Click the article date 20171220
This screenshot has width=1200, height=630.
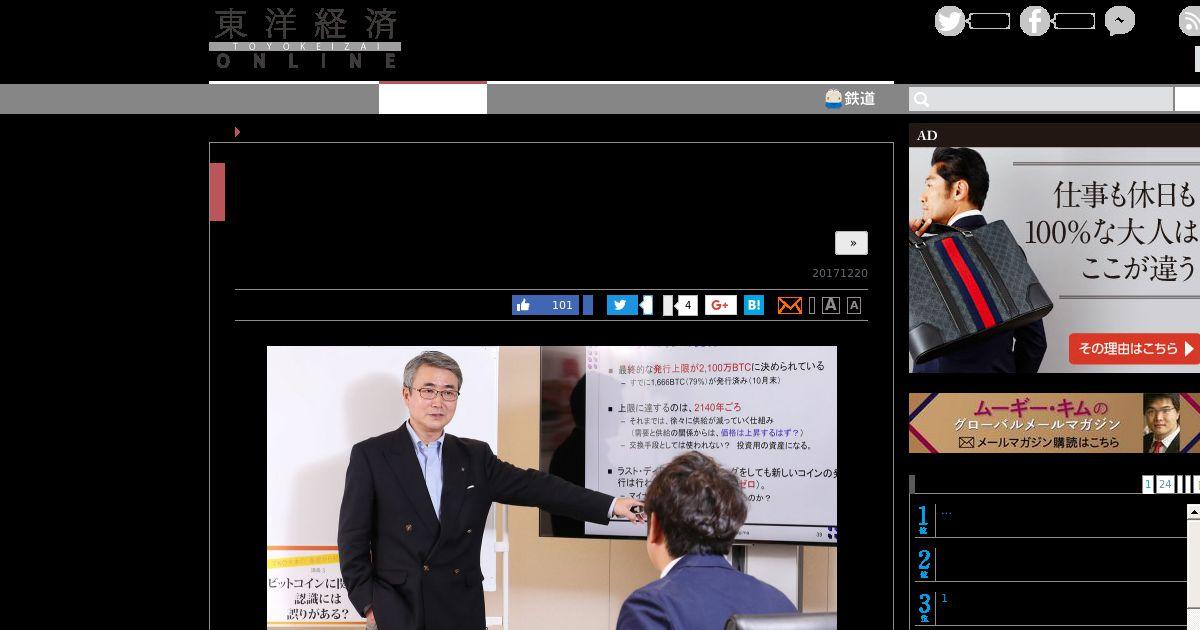coord(840,274)
